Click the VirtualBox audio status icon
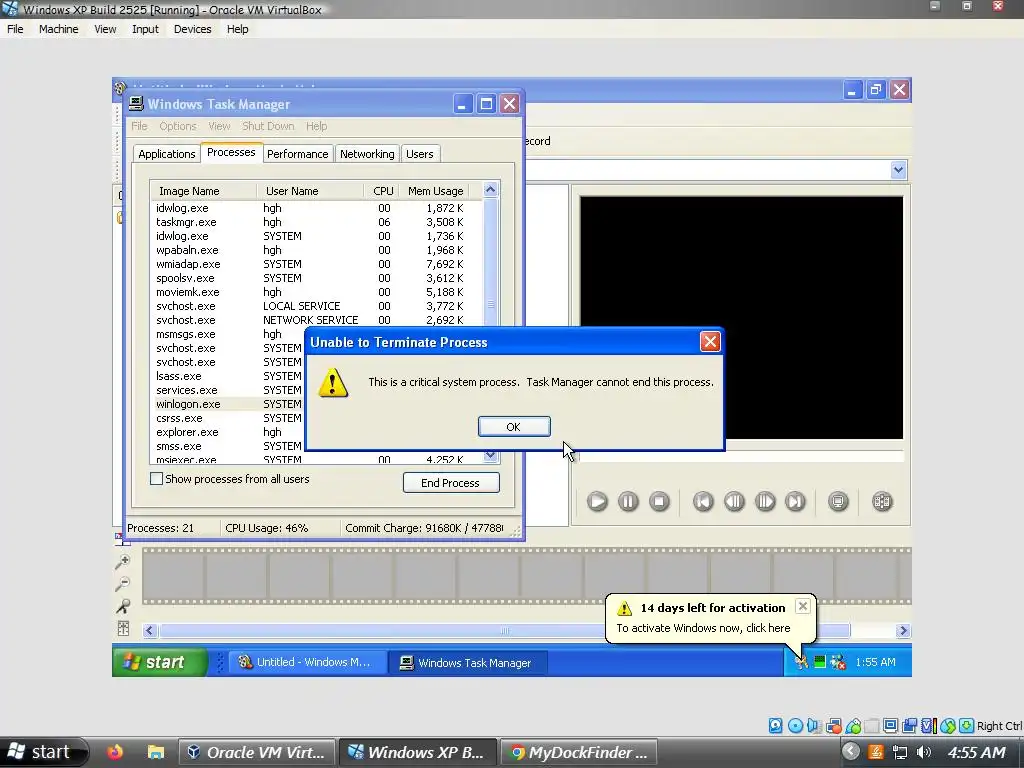1024x768 pixels. click(814, 726)
